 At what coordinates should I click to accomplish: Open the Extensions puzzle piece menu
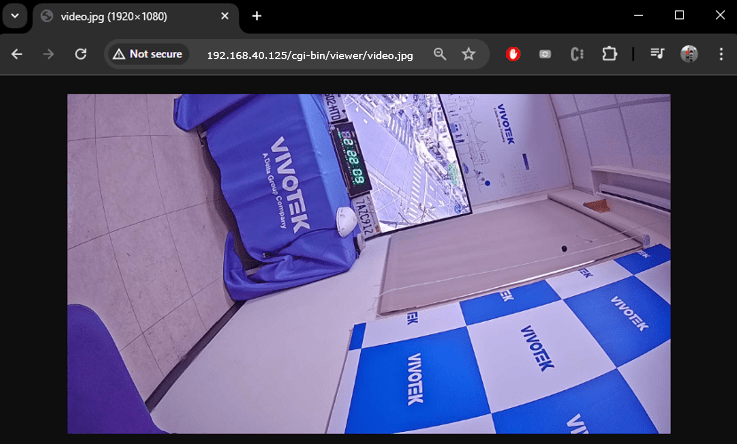coord(609,54)
